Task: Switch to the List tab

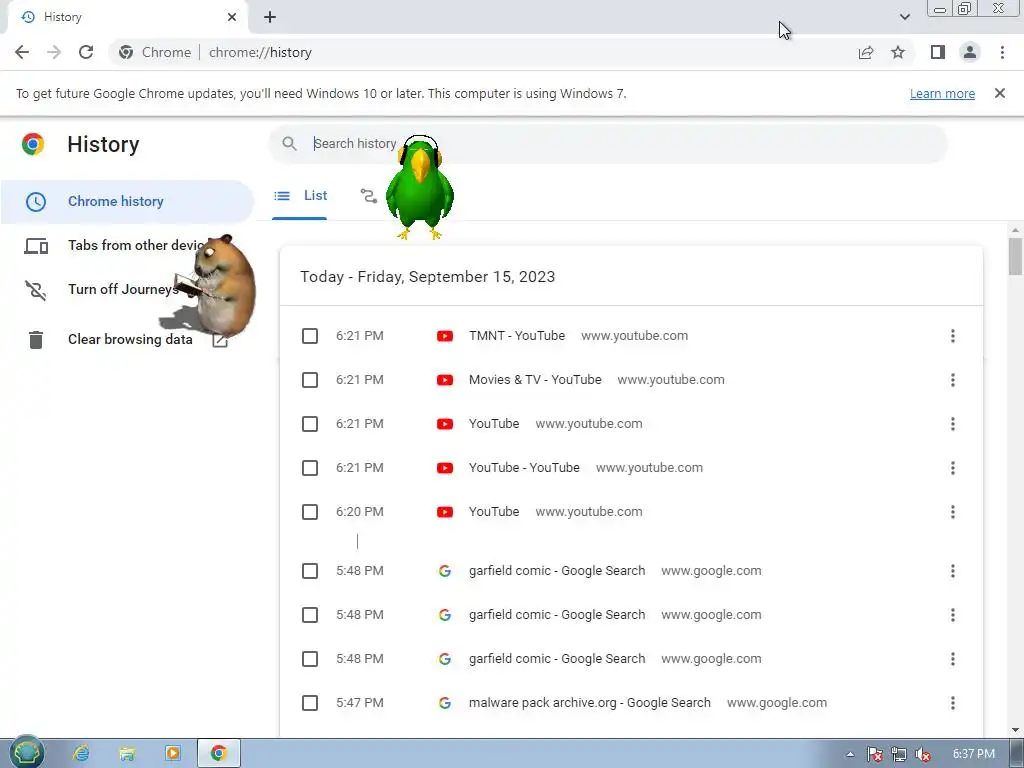Action: [x=300, y=196]
